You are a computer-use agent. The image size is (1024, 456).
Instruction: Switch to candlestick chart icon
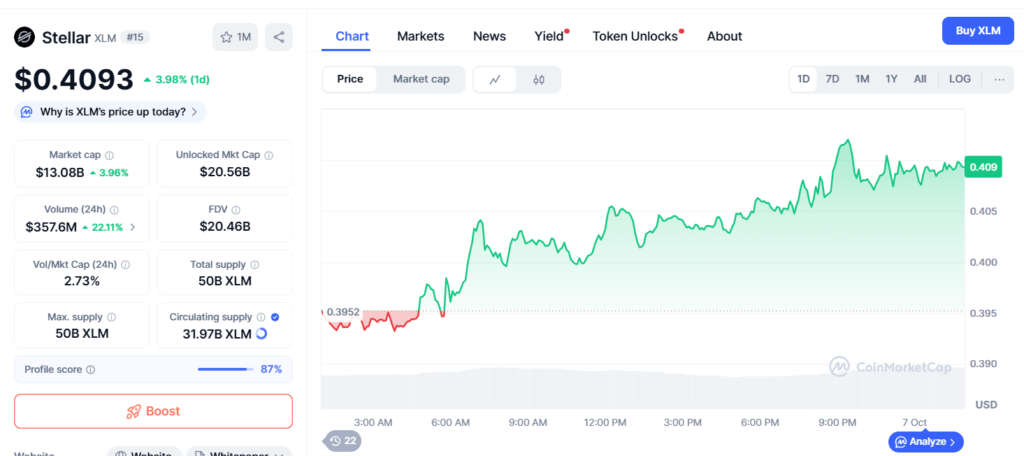(538, 79)
